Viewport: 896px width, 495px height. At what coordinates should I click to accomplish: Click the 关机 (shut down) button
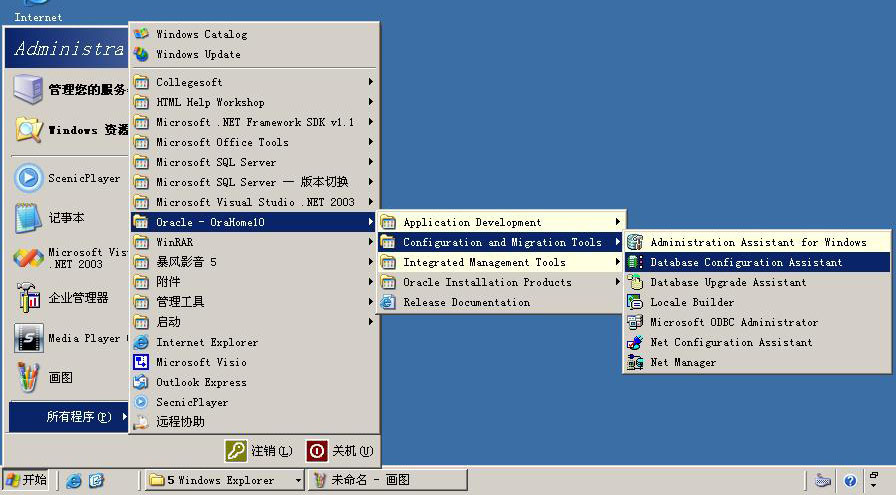341,451
